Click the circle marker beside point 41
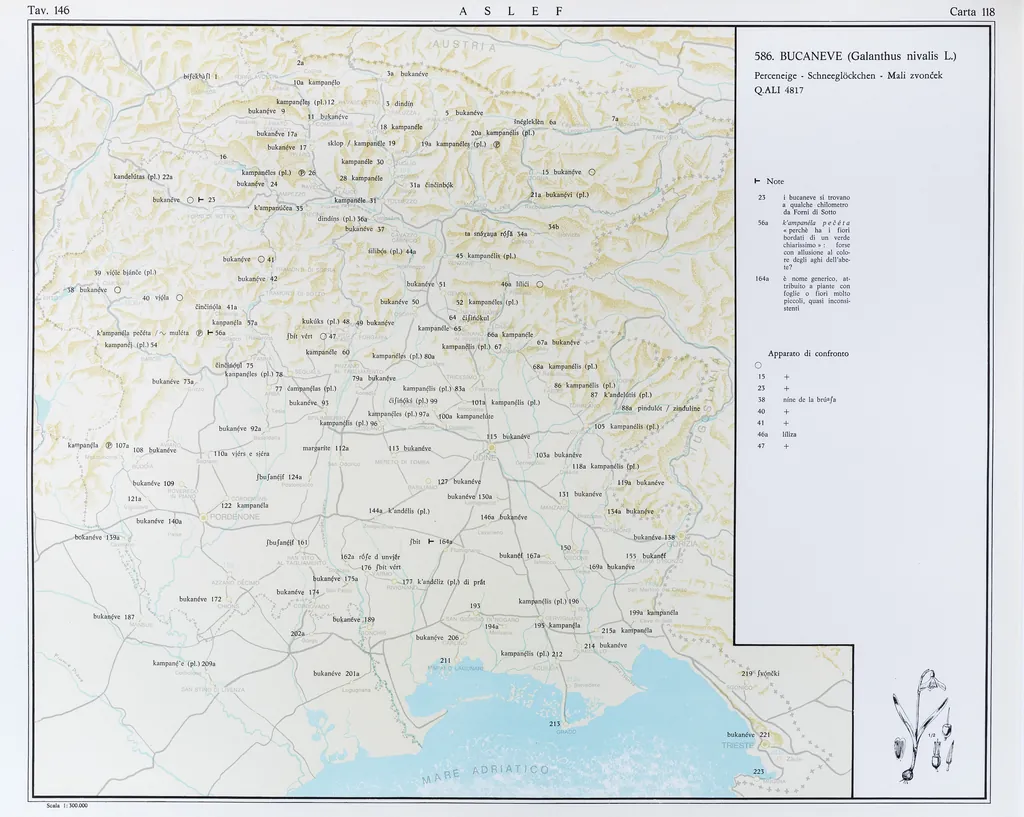 [262, 260]
